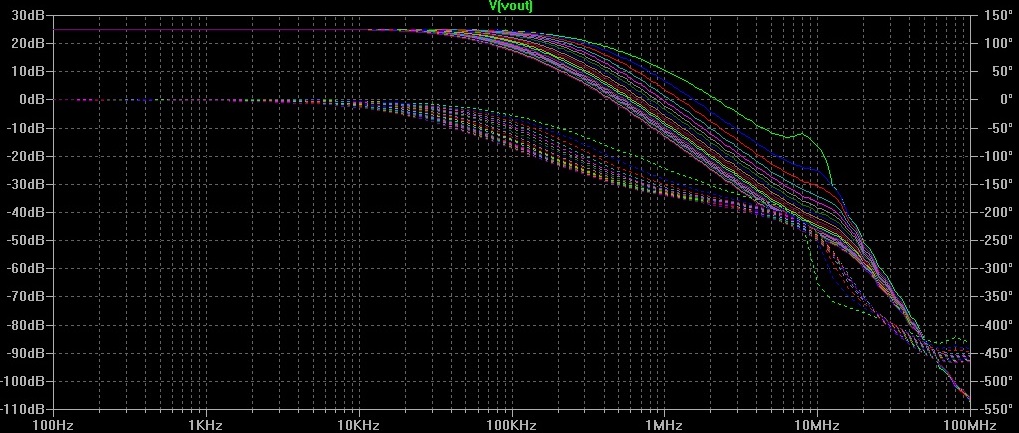1019x433 pixels.
Task: Click the 100KHz frequency axis label
Action: (511, 426)
